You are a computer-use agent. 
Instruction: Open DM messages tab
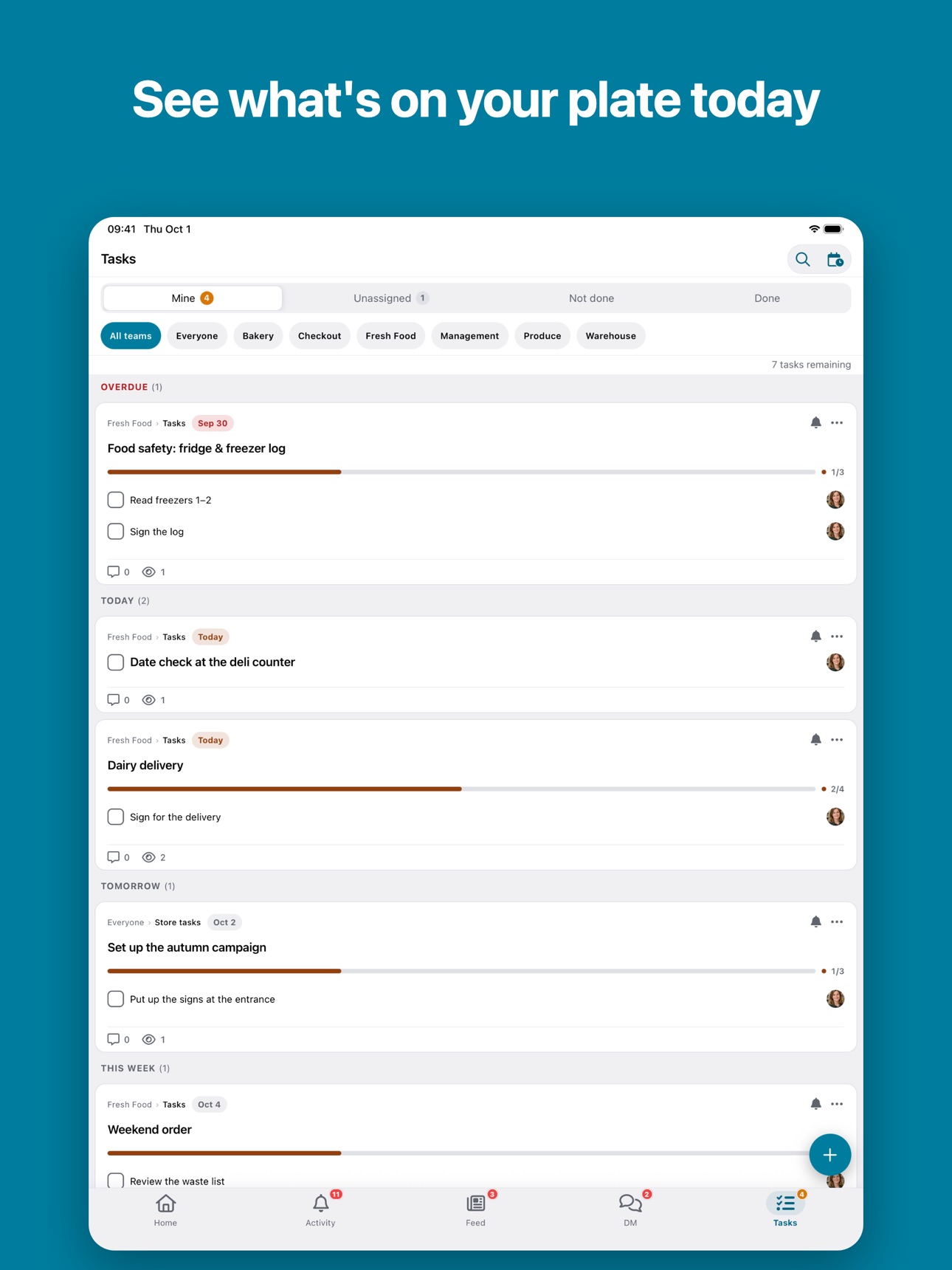coord(630,1211)
